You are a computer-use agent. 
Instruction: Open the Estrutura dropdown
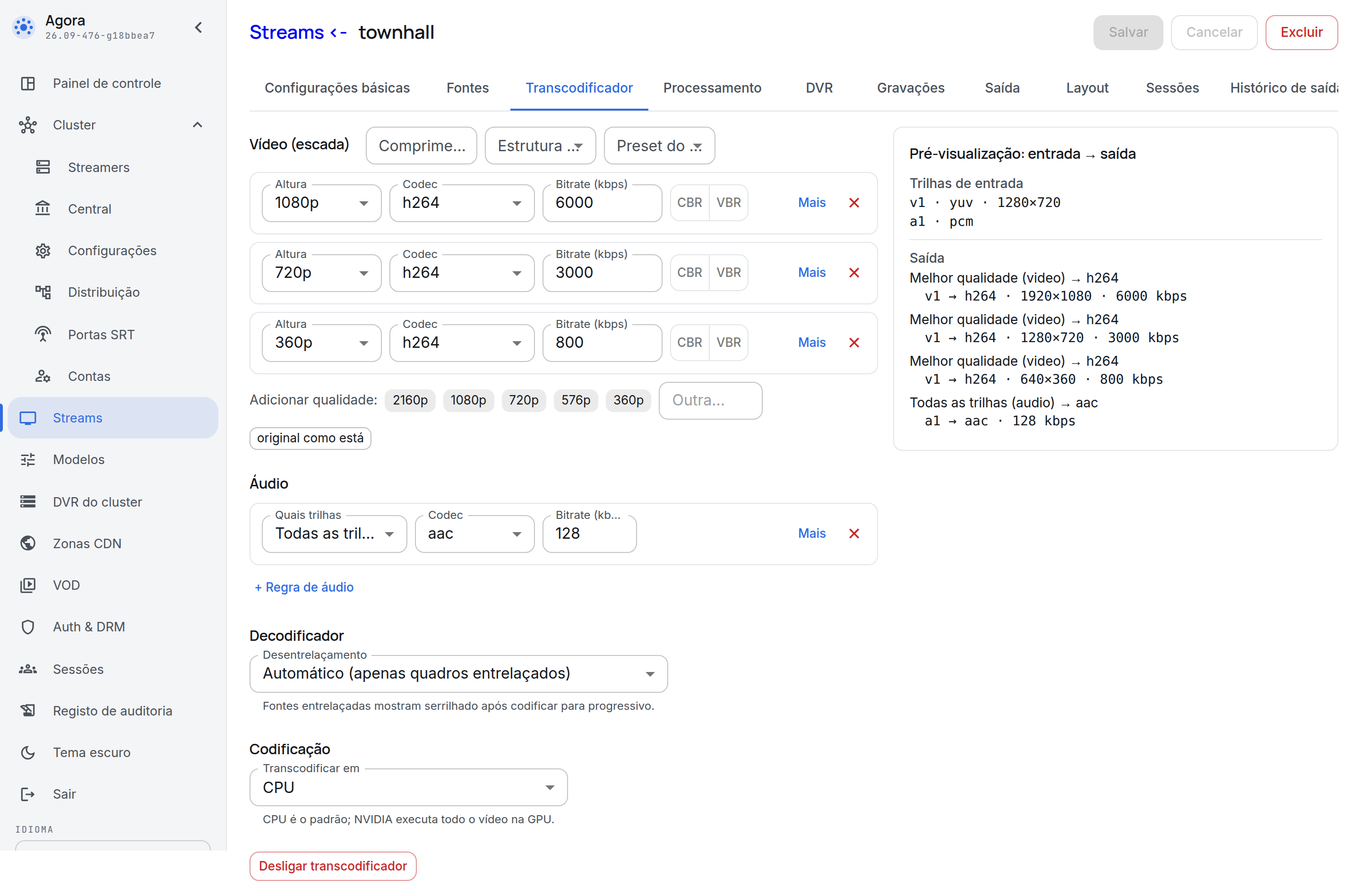(x=540, y=146)
